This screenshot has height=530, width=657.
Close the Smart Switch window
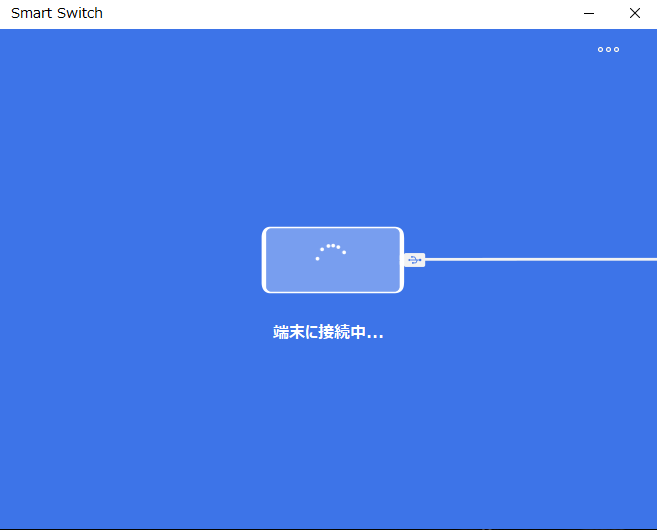point(635,13)
